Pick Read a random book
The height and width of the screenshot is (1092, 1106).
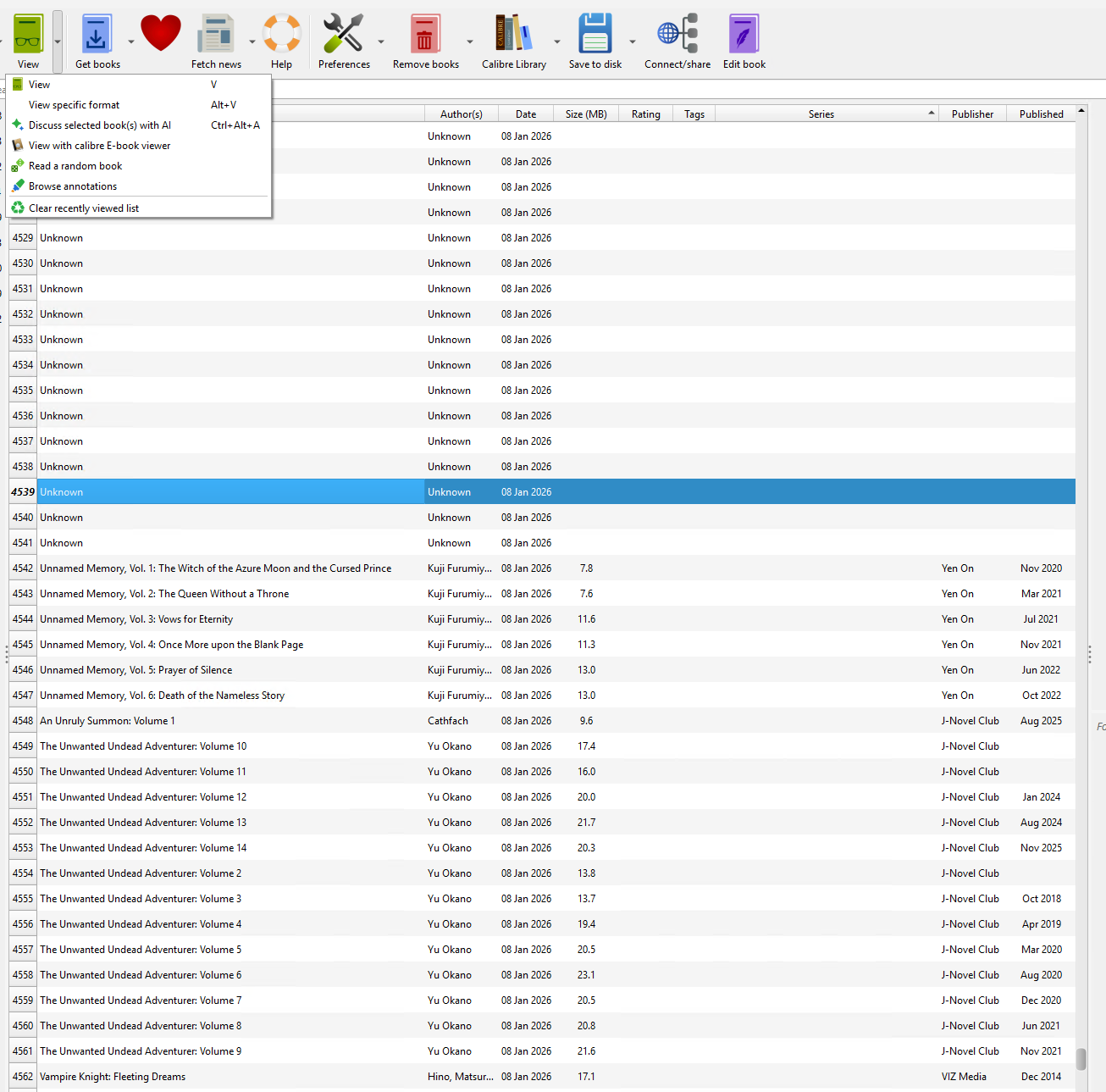coord(139,166)
